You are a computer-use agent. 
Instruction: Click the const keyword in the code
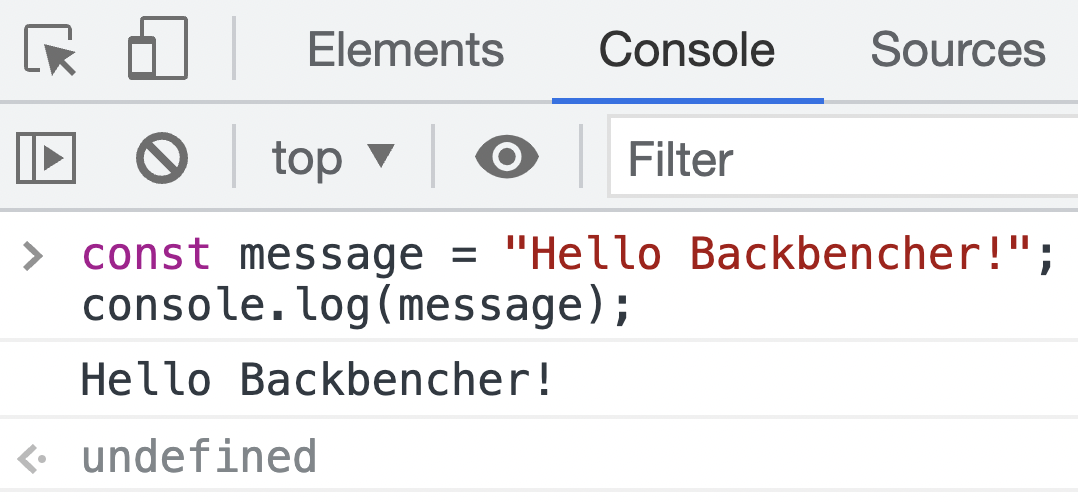click(x=147, y=256)
